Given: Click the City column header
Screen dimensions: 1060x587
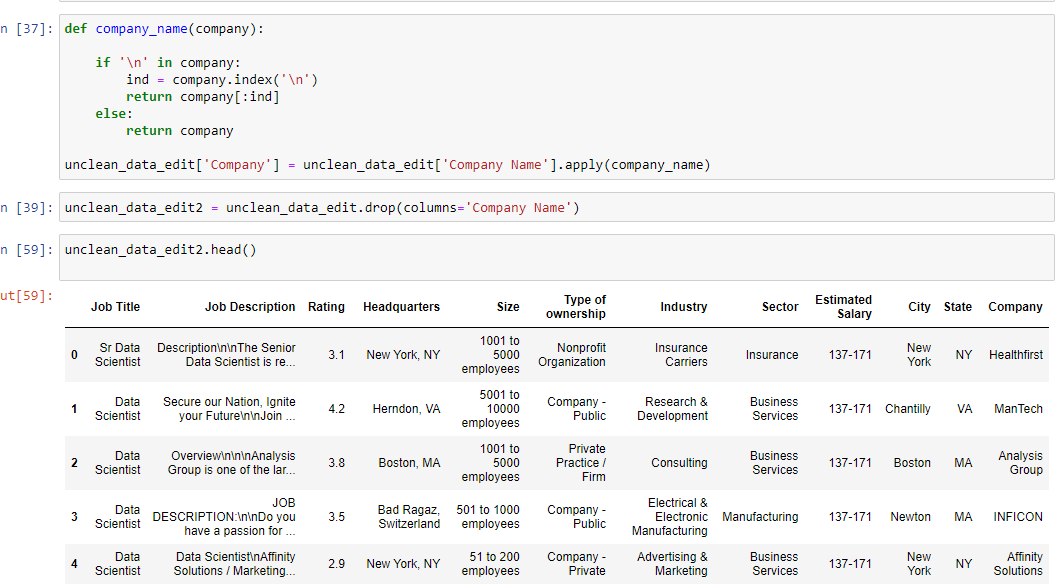Looking at the screenshot, I should click(x=919, y=306).
